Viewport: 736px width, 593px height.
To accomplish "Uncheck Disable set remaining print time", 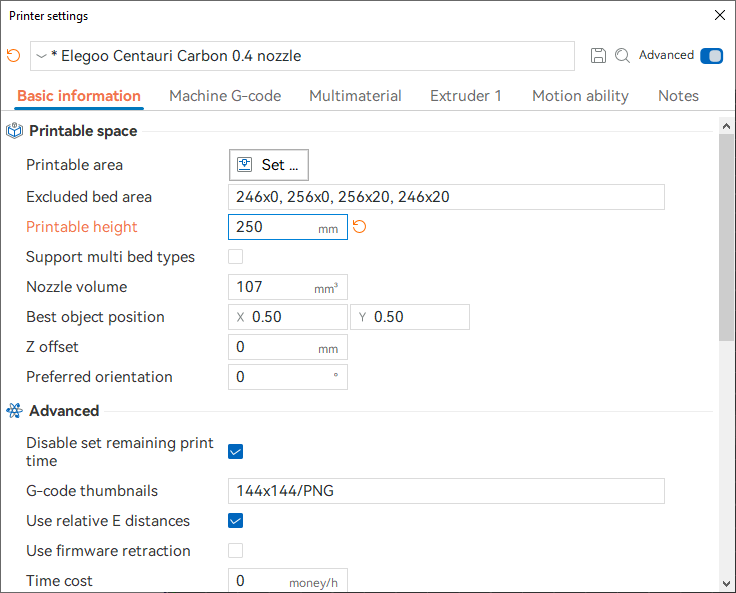I will click(x=236, y=452).
